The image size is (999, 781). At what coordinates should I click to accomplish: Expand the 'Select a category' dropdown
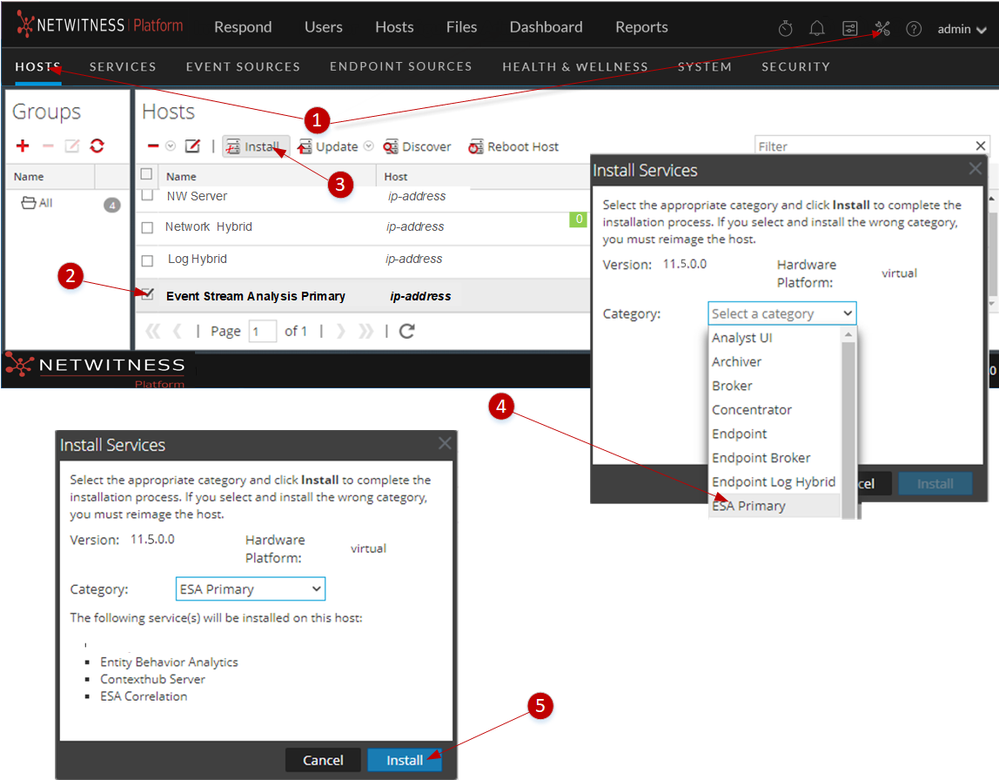point(781,314)
